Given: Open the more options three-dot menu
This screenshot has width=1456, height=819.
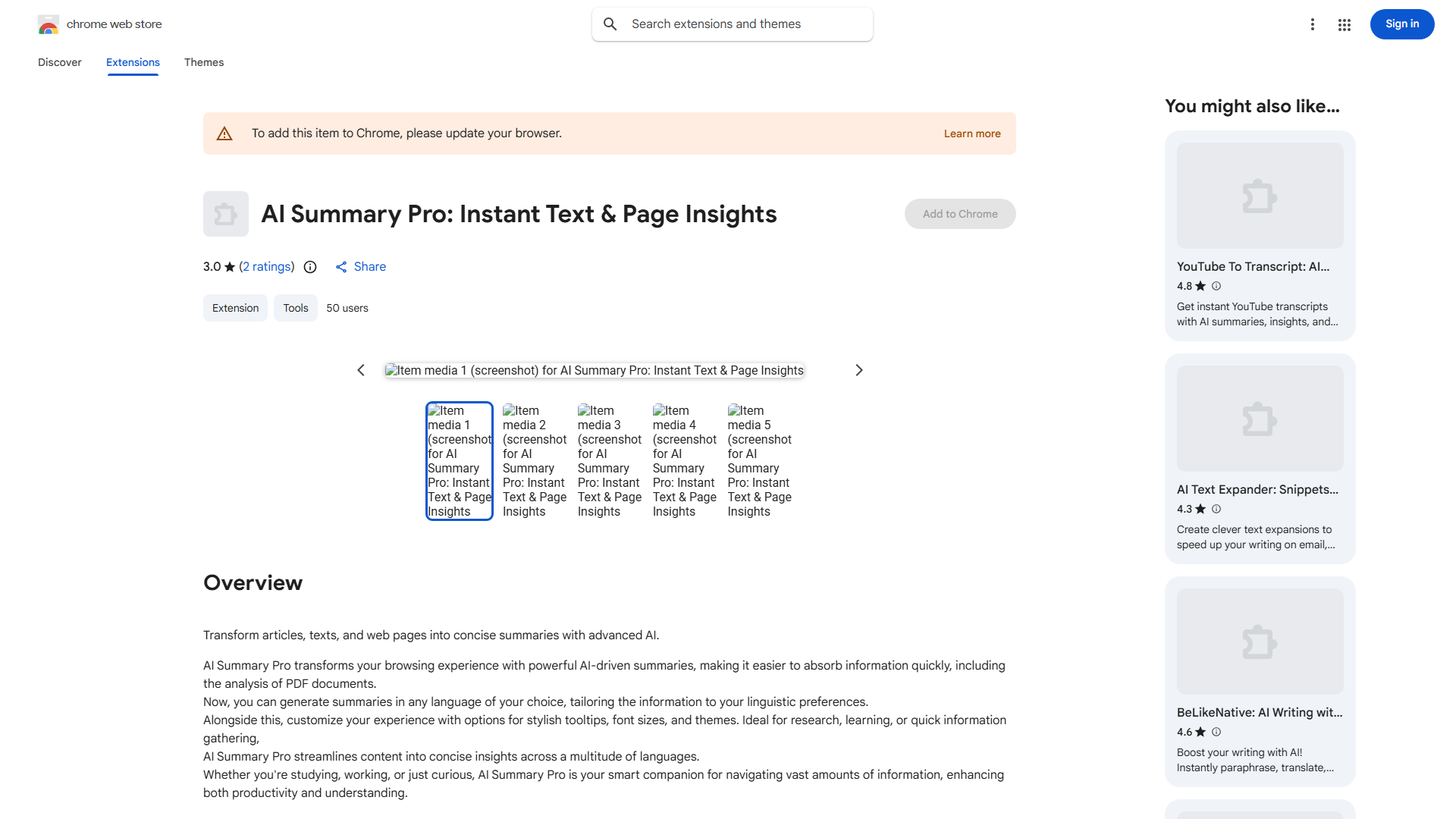Looking at the screenshot, I should [1313, 24].
